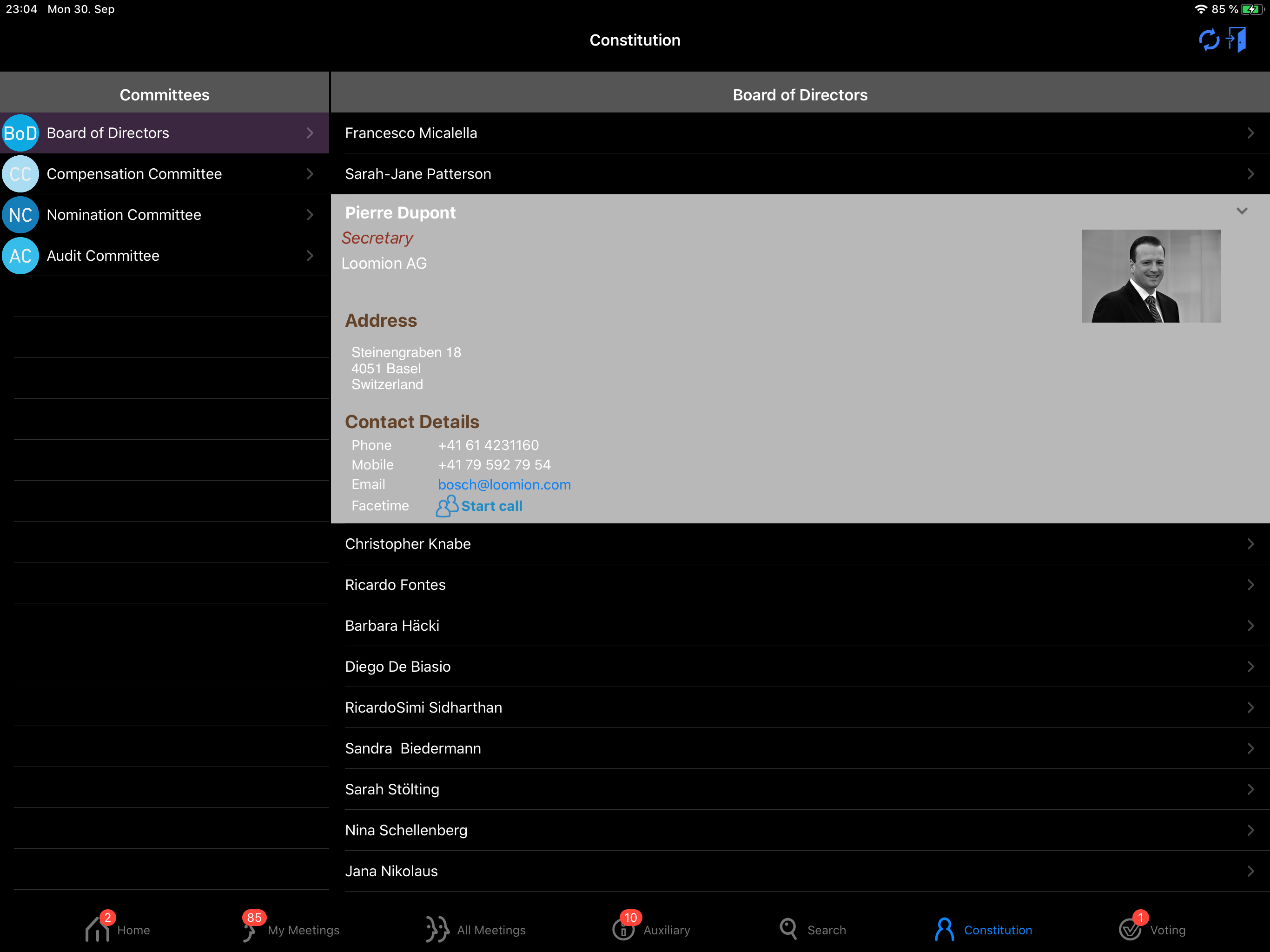Tap the name Nina Schellenberg
Screen dimensions: 1270x952
click(406, 830)
